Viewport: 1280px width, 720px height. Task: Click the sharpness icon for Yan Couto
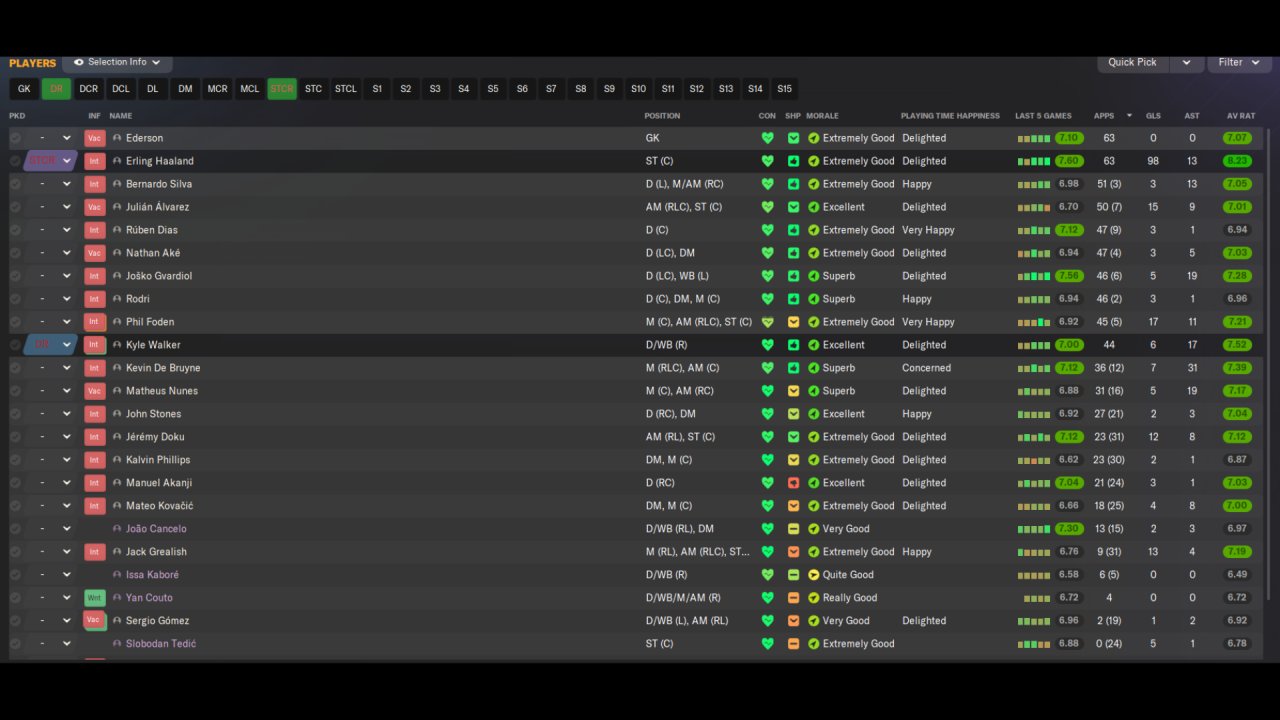793,598
